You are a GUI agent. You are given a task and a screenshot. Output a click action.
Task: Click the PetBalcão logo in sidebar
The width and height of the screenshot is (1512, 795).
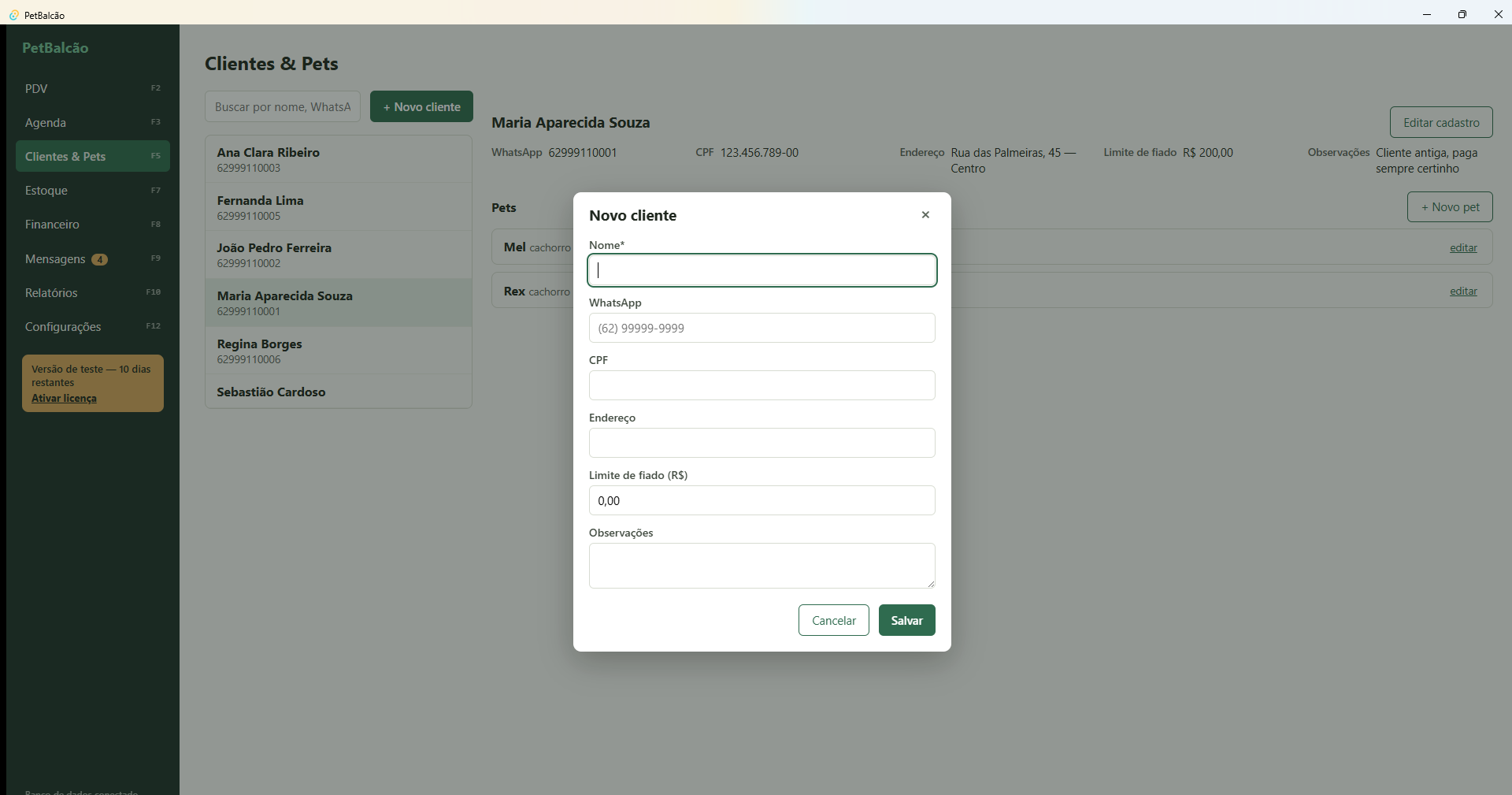[x=55, y=47]
